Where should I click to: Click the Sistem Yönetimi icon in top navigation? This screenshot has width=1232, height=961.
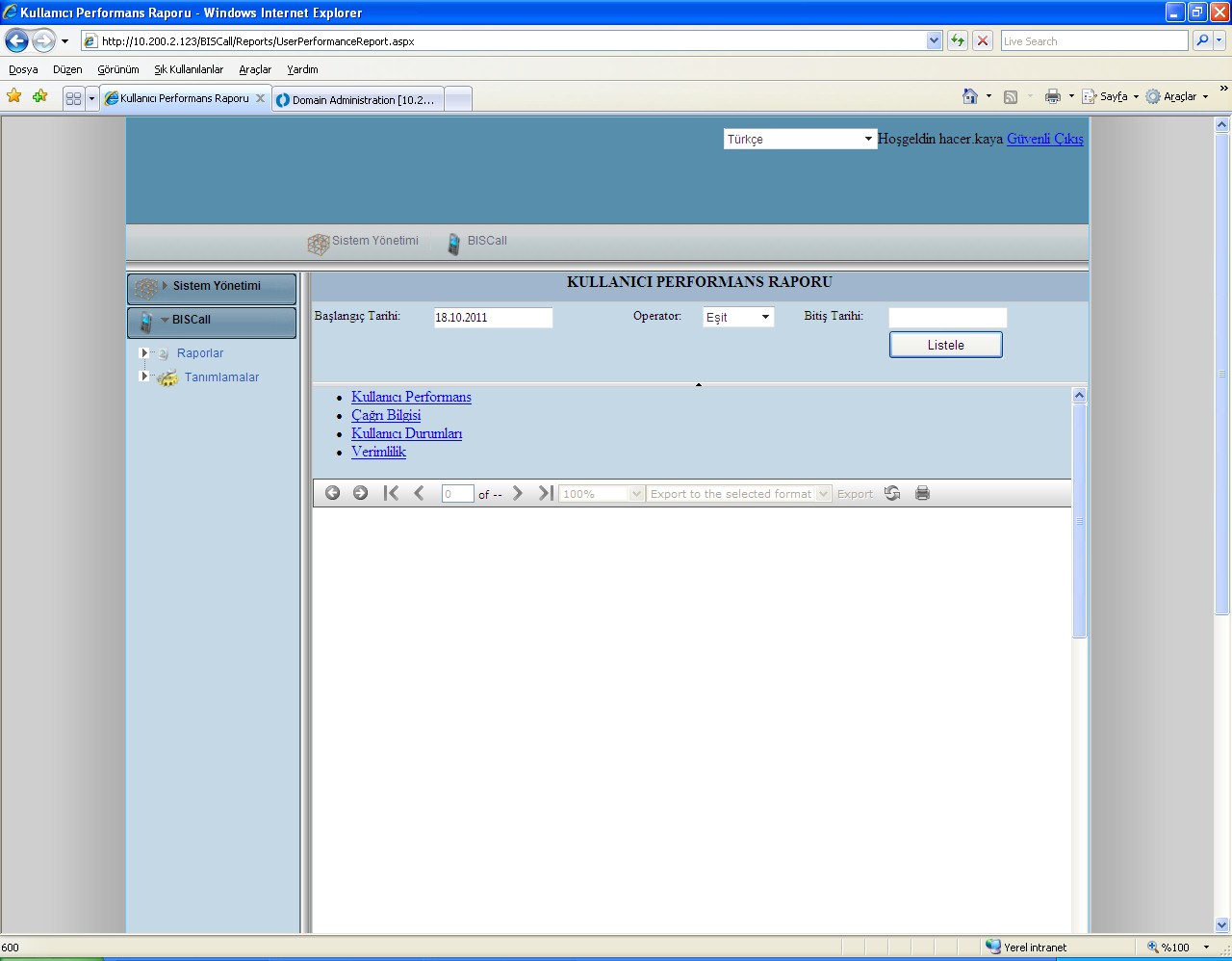pyautogui.click(x=319, y=244)
